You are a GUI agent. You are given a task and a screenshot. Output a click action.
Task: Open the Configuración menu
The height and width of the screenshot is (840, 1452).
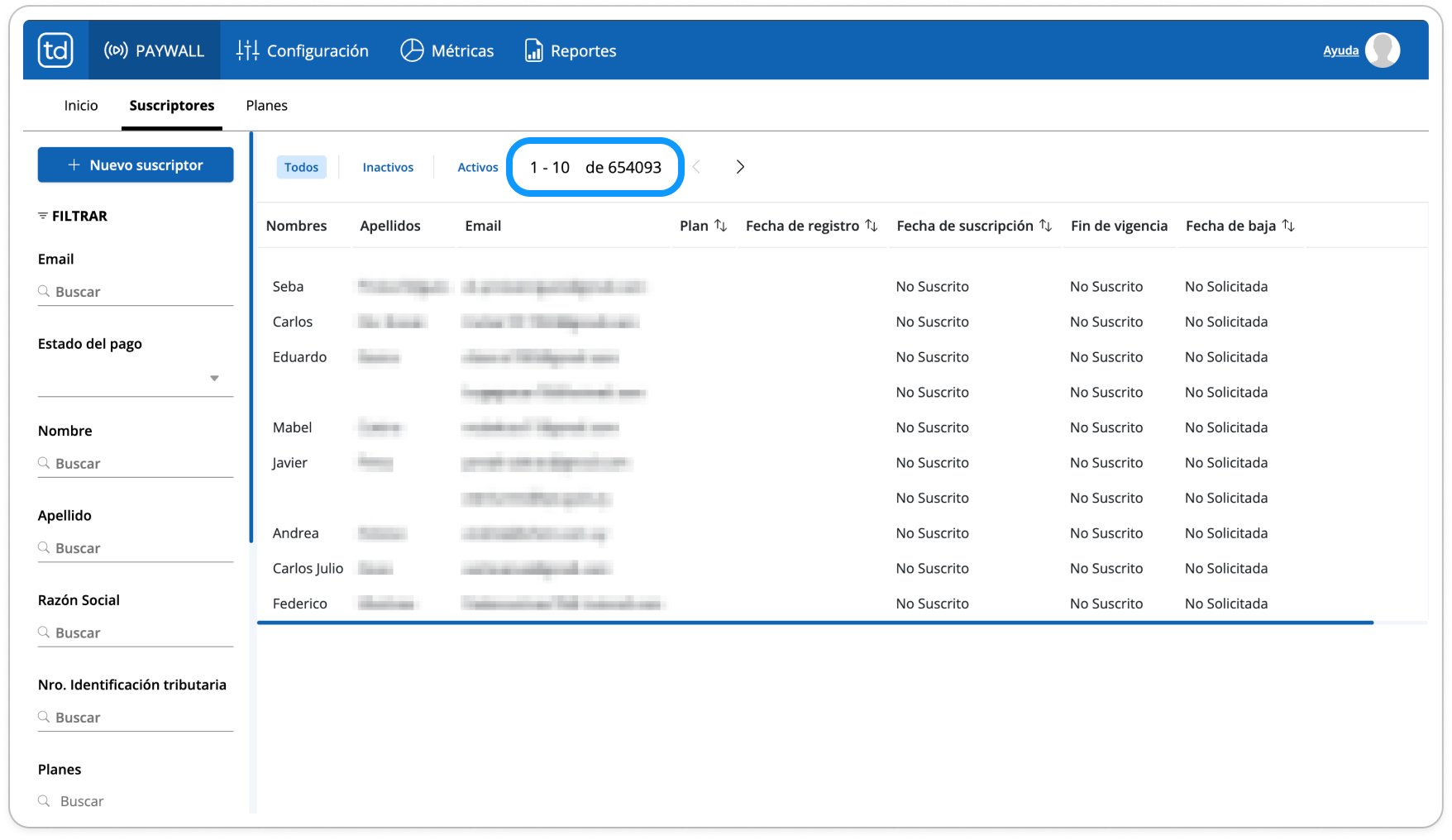pos(303,50)
